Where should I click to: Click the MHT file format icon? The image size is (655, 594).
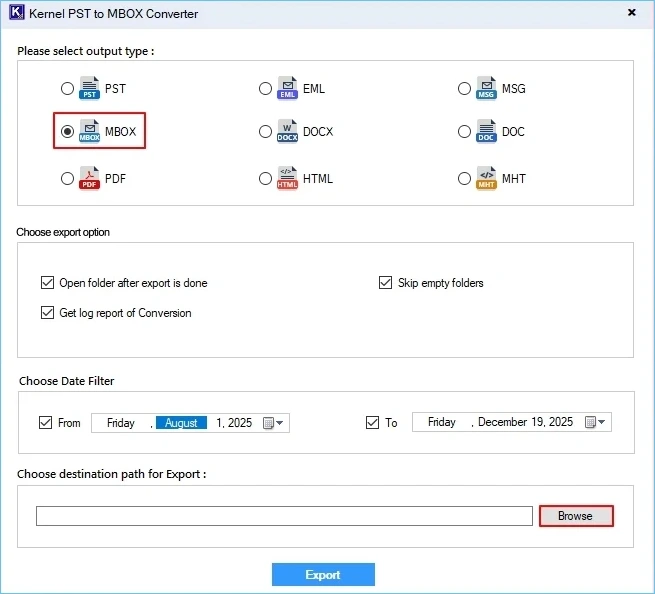tap(486, 178)
